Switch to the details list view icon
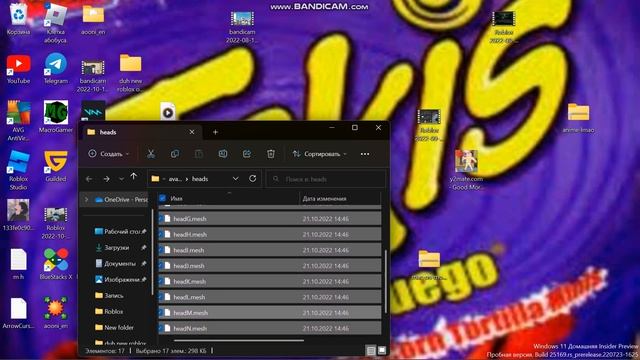Viewport: 640px width, 360px height. tap(371, 351)
